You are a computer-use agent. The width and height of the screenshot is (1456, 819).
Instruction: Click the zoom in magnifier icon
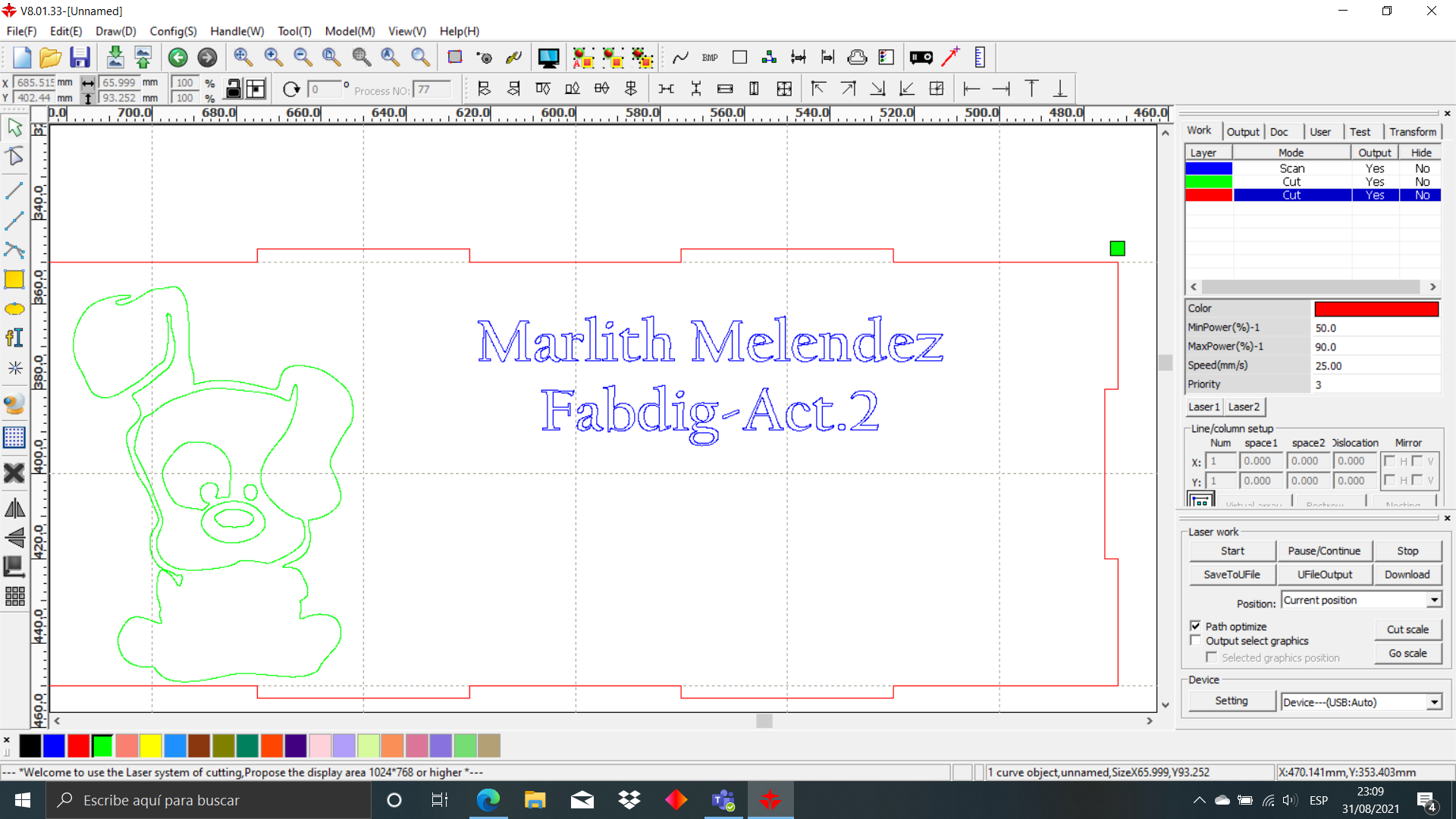pos(273,58)
